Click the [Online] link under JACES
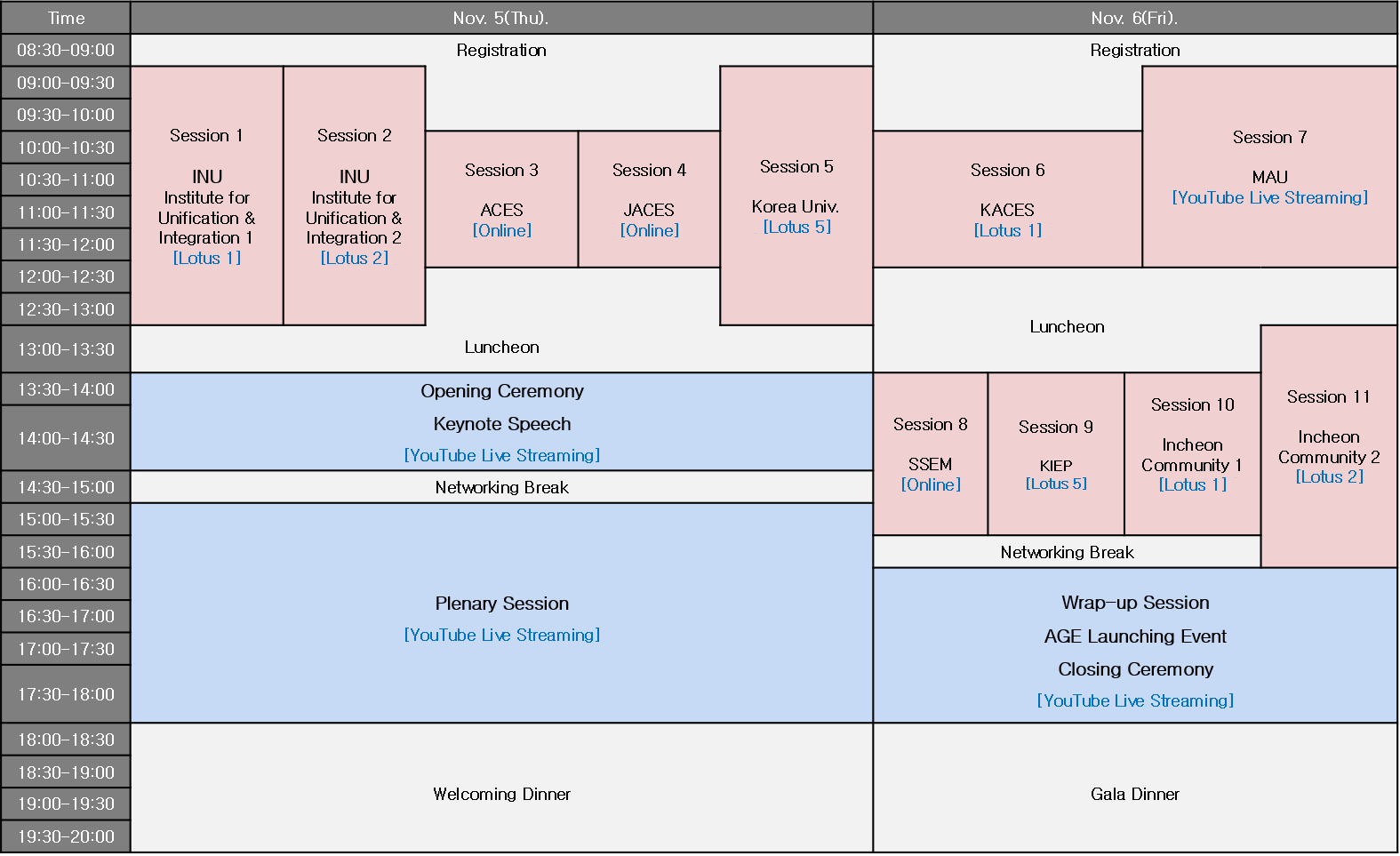 pos(650,230)
